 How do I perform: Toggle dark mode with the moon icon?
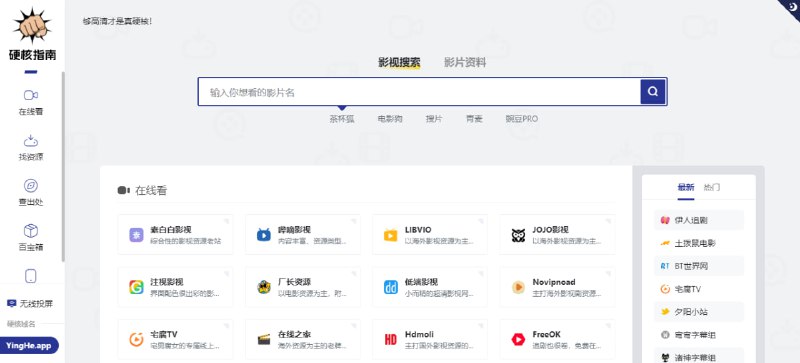[793, 6]
